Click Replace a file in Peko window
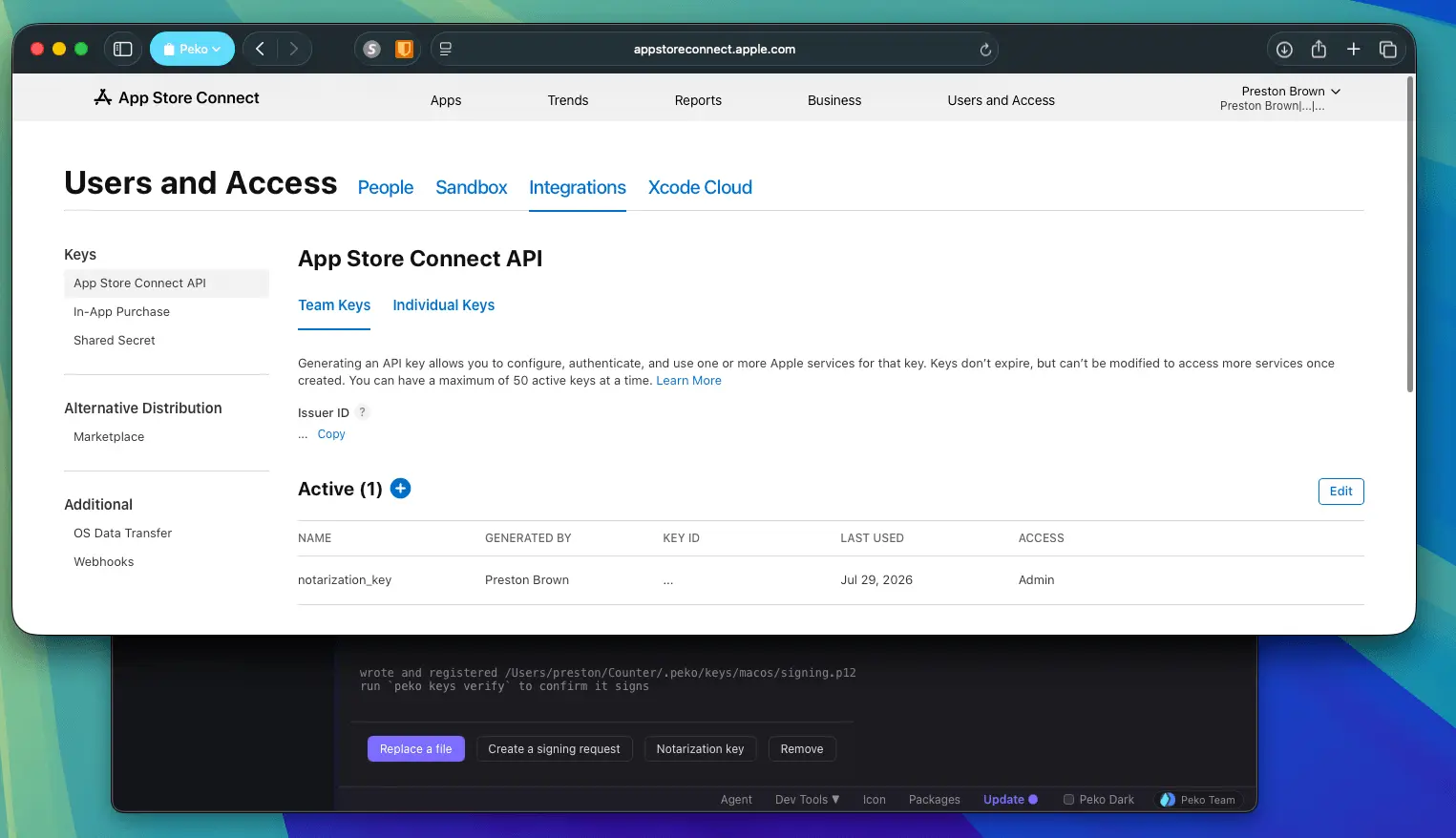 point(416,749)
